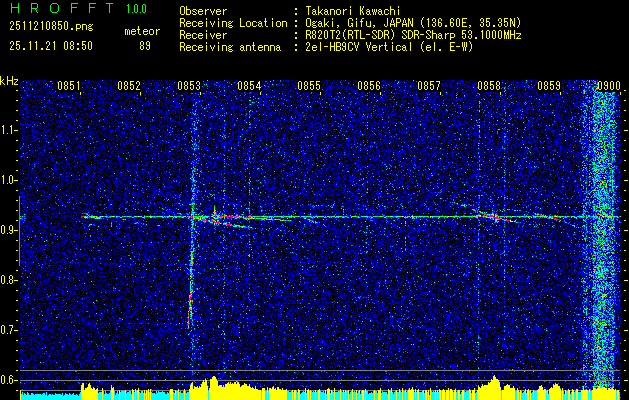Click the 0.9 kHz frequency label
Viewport: 629px width, 400px height.
coord(9,230)
